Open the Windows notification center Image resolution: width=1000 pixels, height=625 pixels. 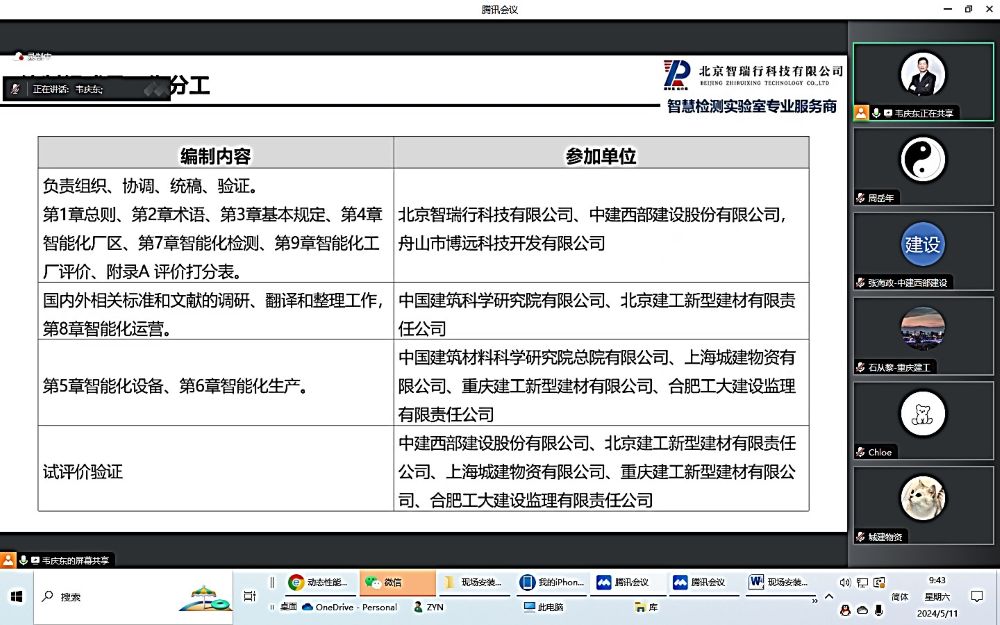tap(976, 597)
